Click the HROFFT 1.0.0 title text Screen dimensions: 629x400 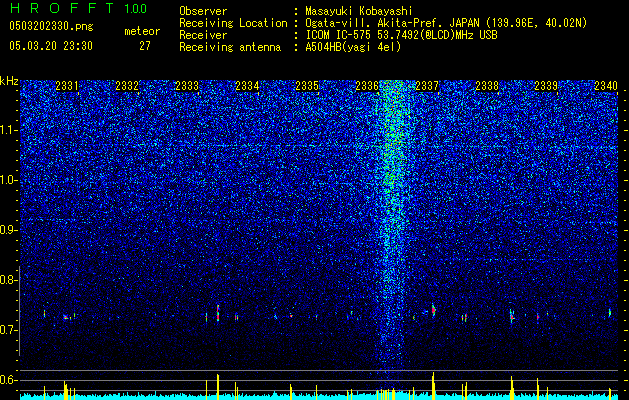coord(78,8)
